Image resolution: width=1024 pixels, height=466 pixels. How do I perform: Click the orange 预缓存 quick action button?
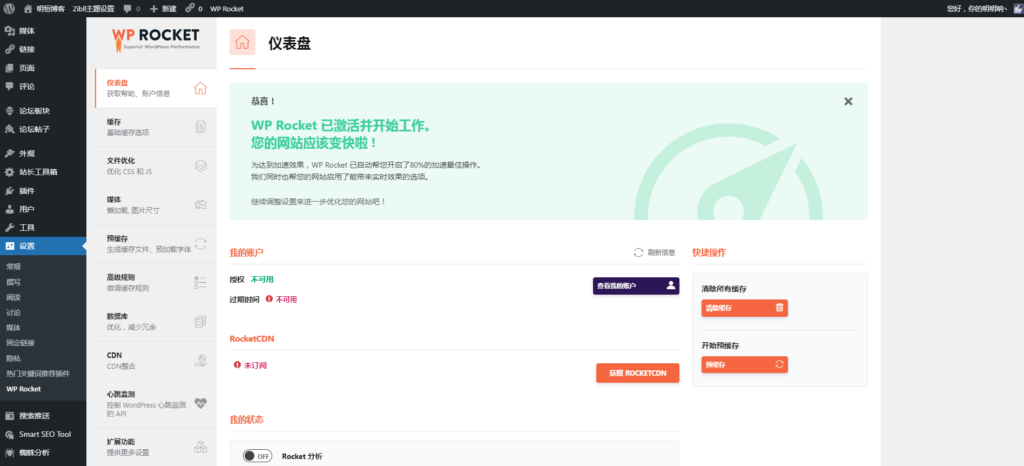744,364
